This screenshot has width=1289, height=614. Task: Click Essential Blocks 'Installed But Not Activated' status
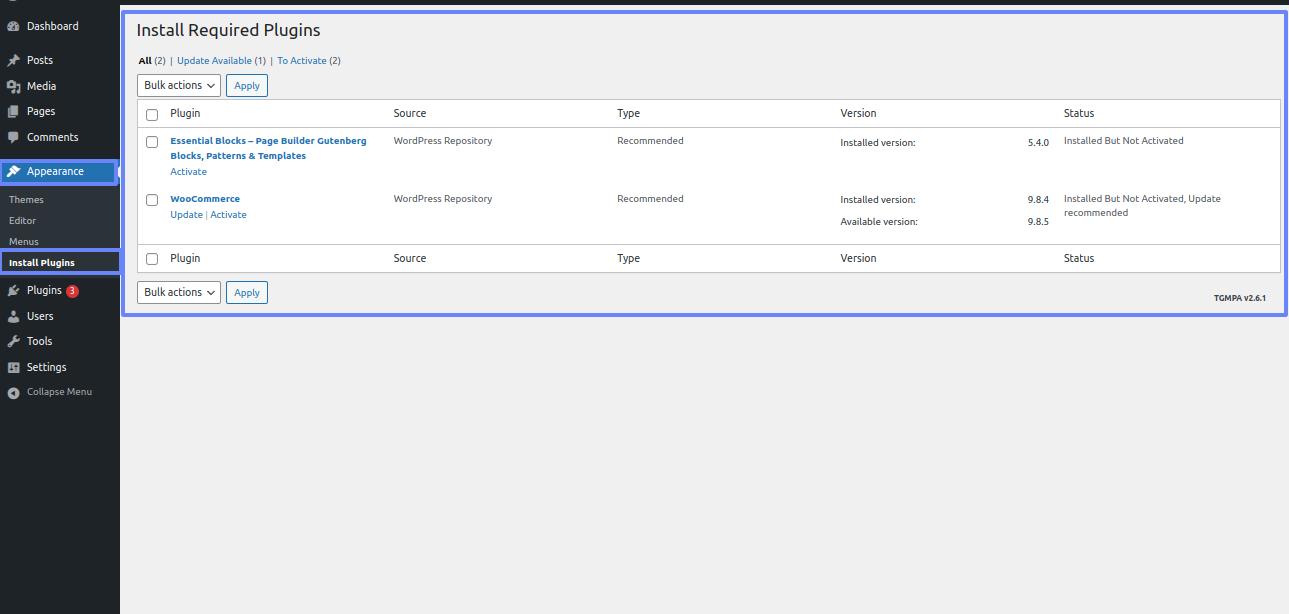point(1123,141)
